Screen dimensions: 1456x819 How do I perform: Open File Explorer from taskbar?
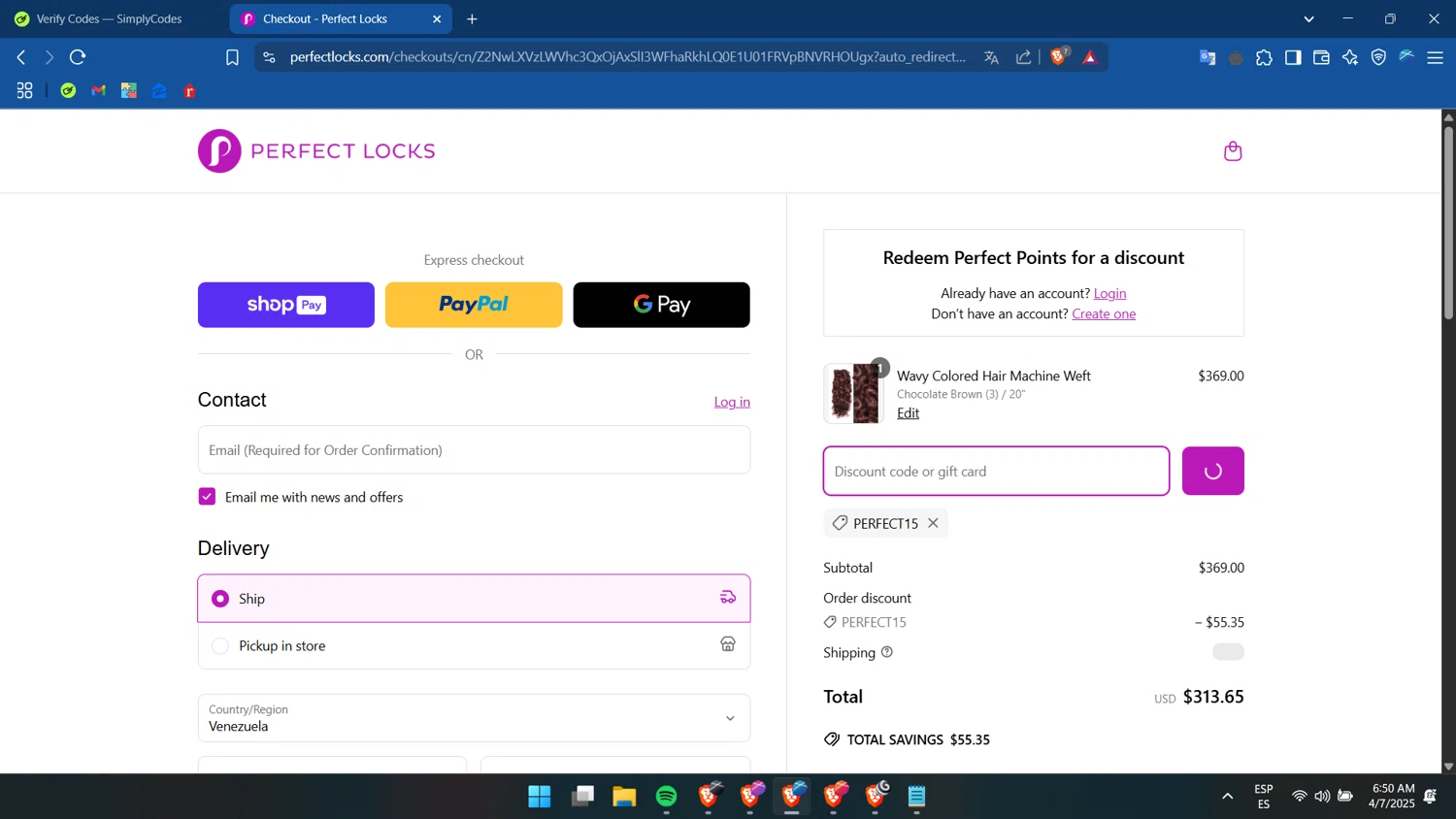(x=624, y=797)
